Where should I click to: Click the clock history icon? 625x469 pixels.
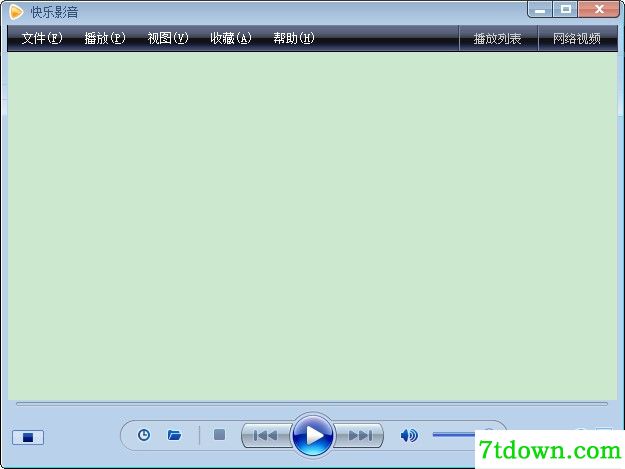[x=143, y=435]
